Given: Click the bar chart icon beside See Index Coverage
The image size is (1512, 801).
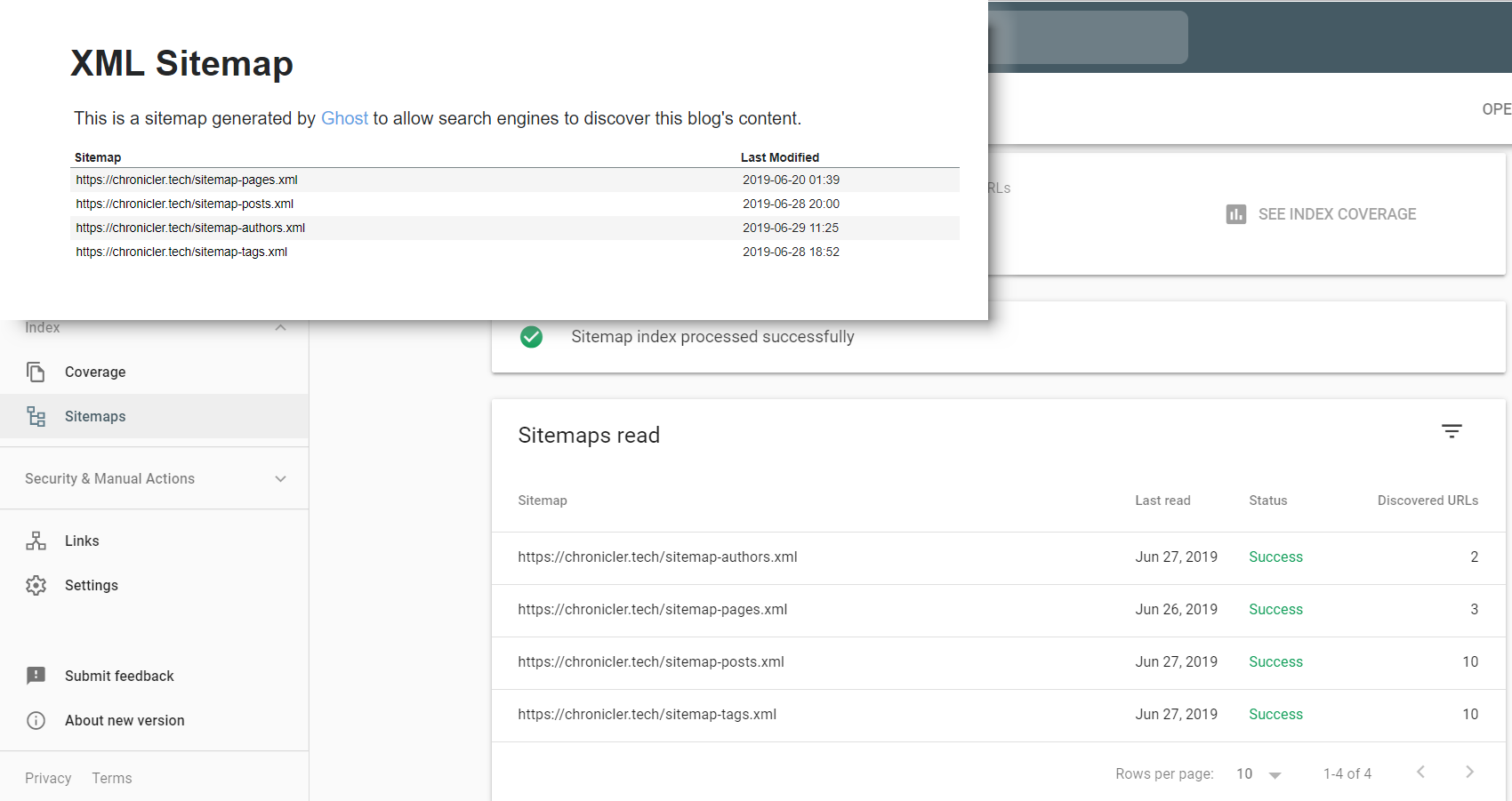Looking at the screenshot, I should [1235, 214].
